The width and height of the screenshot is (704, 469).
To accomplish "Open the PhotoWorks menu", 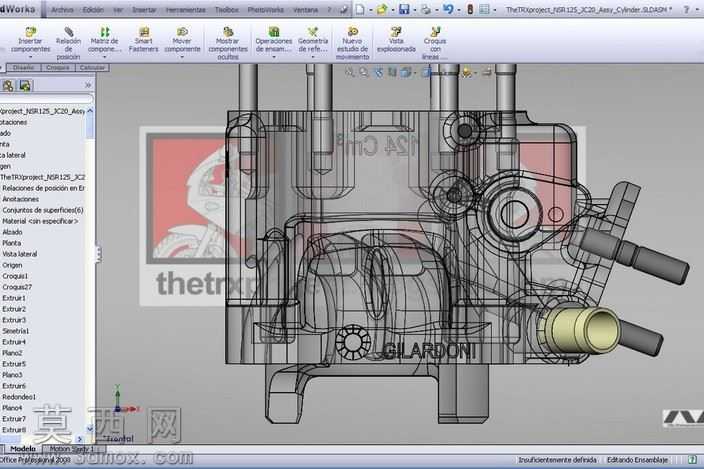I will [x=266, y=9].
